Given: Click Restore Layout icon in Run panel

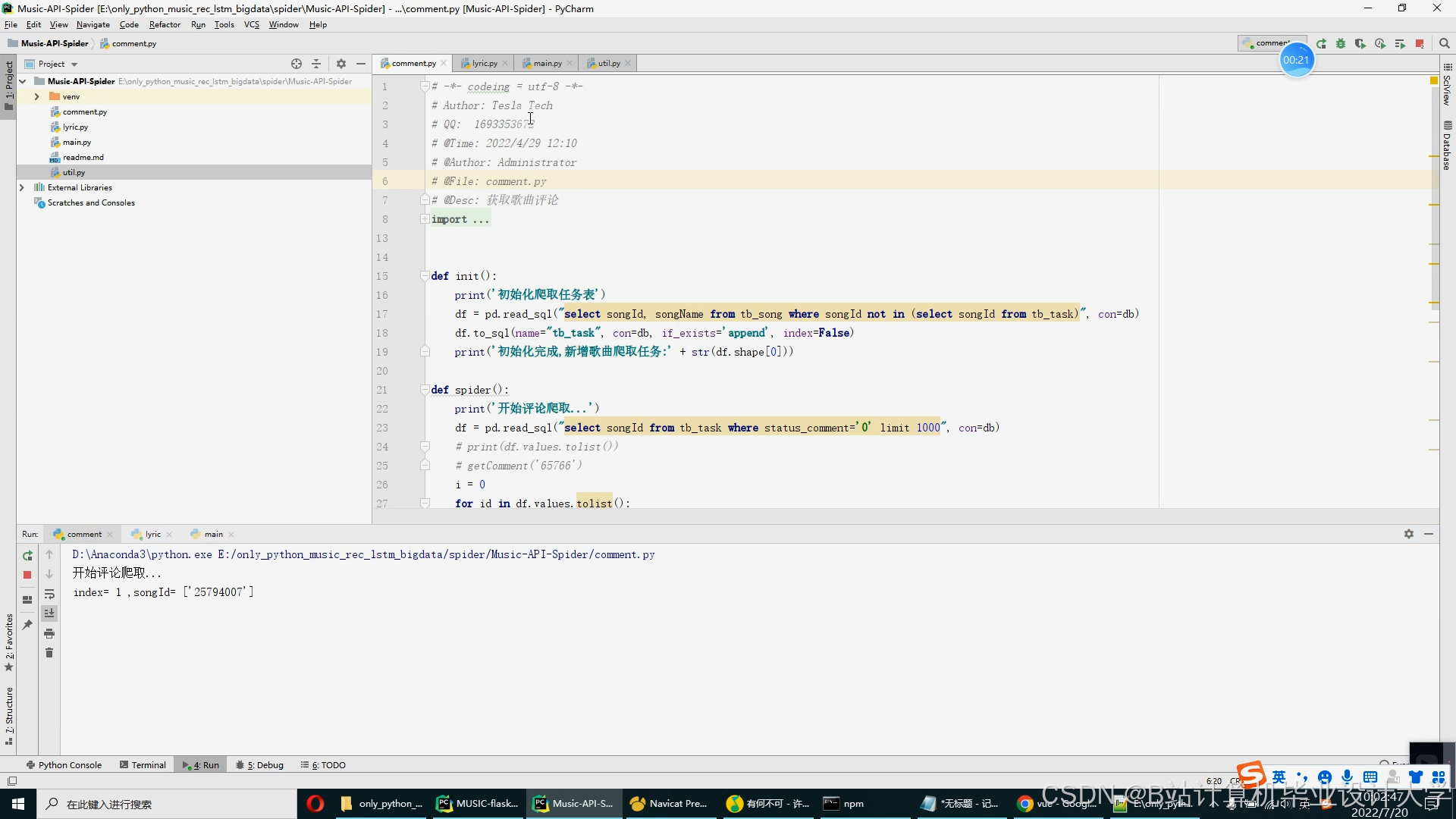Looking at the screenshot, I should pyautogui.click(x=27, y=599).
